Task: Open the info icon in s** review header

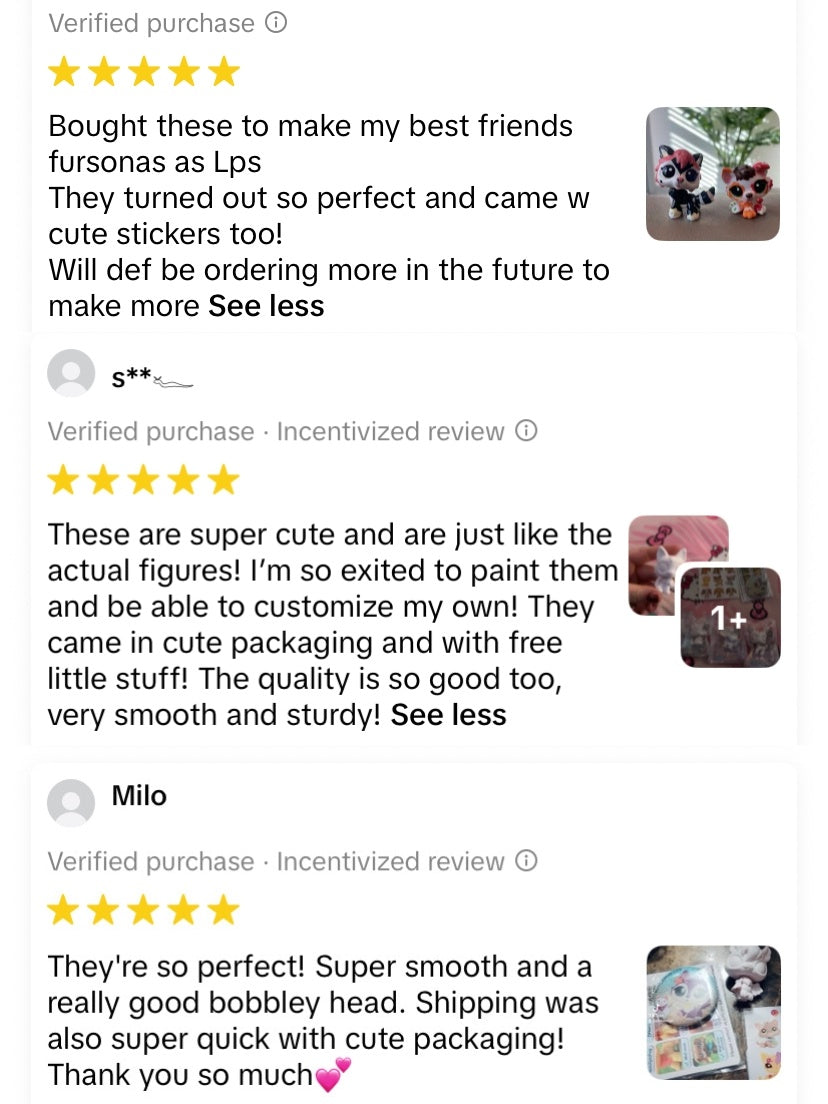Action: (526, 431)
